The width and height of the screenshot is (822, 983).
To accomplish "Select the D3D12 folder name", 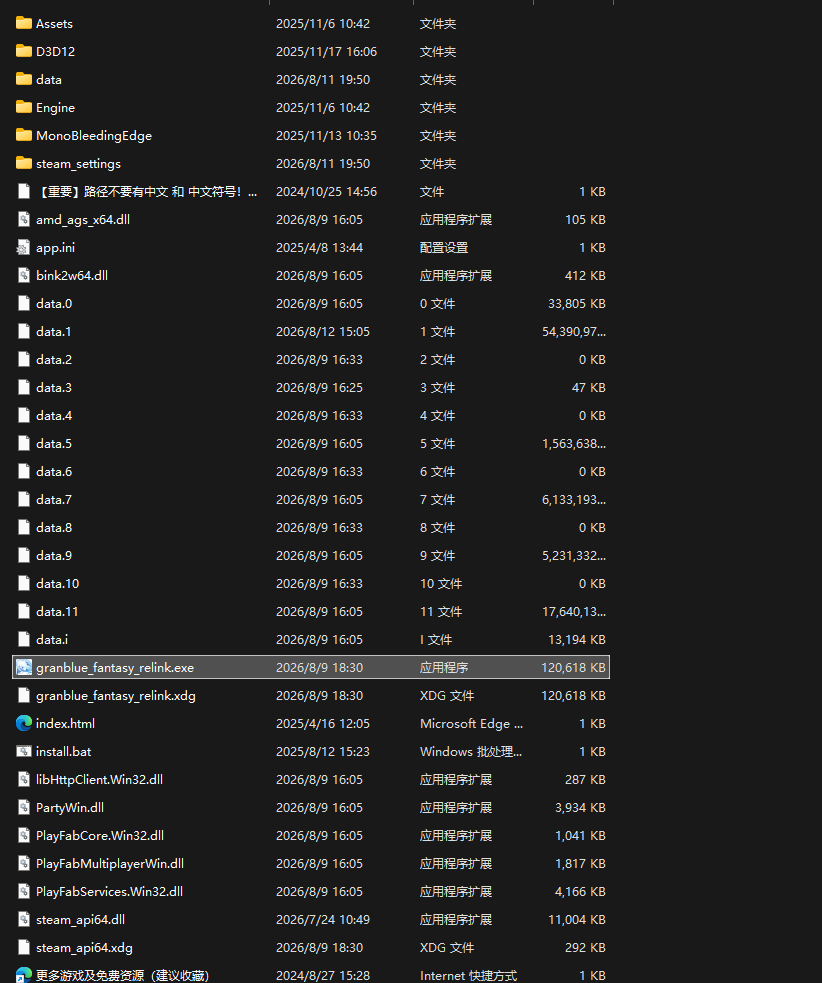I will pos(55,51).
